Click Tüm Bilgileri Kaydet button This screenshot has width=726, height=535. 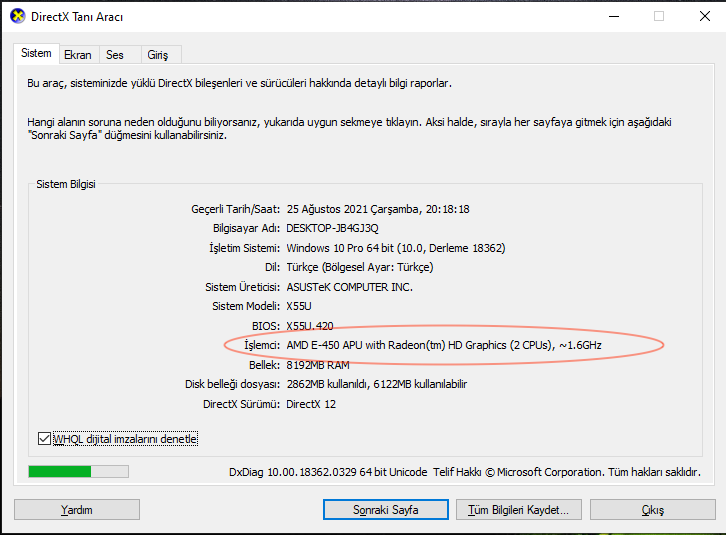tap(519, 510)
